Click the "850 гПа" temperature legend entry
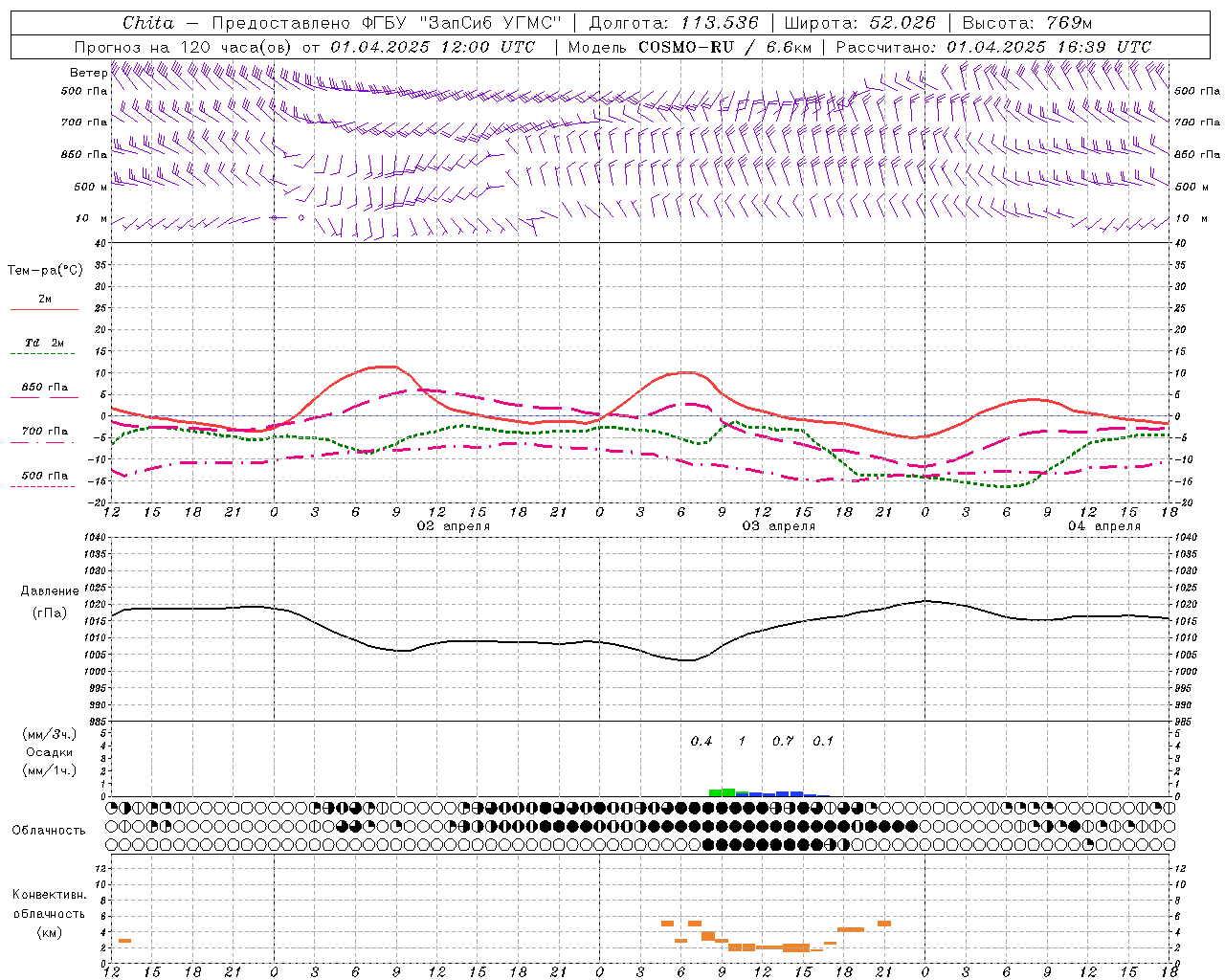 [x=44, y=388]
